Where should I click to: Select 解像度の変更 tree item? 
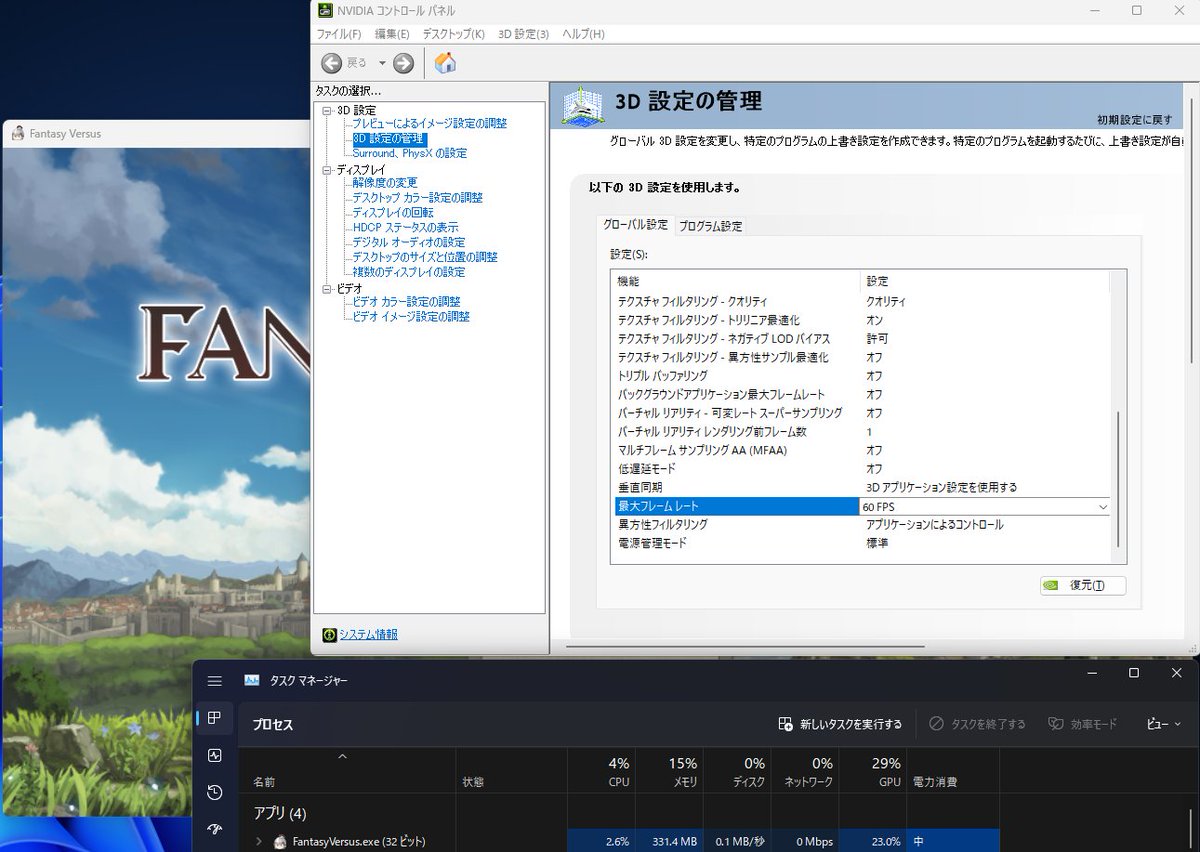click(x=385, y=183)
